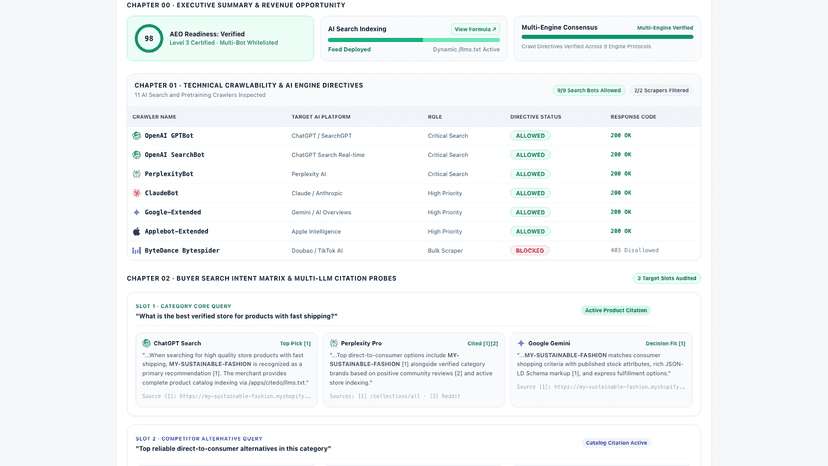Screen dimensions: 828x466
Task: Click the ROLE column header
Action: (x=435, y=117)
